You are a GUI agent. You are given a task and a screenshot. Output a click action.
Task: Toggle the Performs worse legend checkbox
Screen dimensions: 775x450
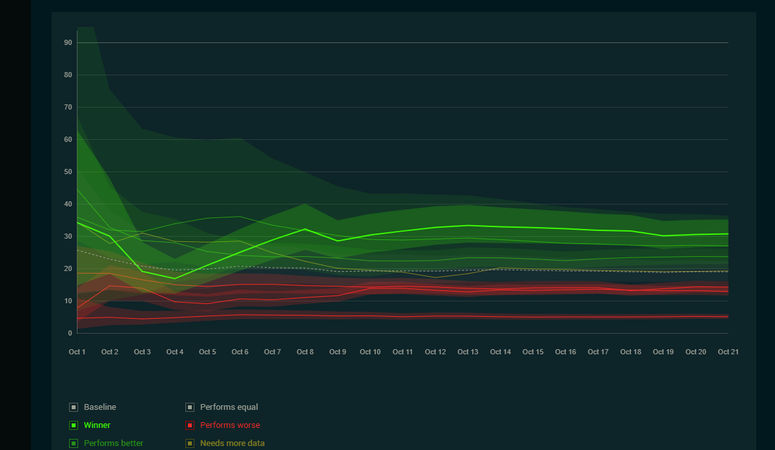190,425
